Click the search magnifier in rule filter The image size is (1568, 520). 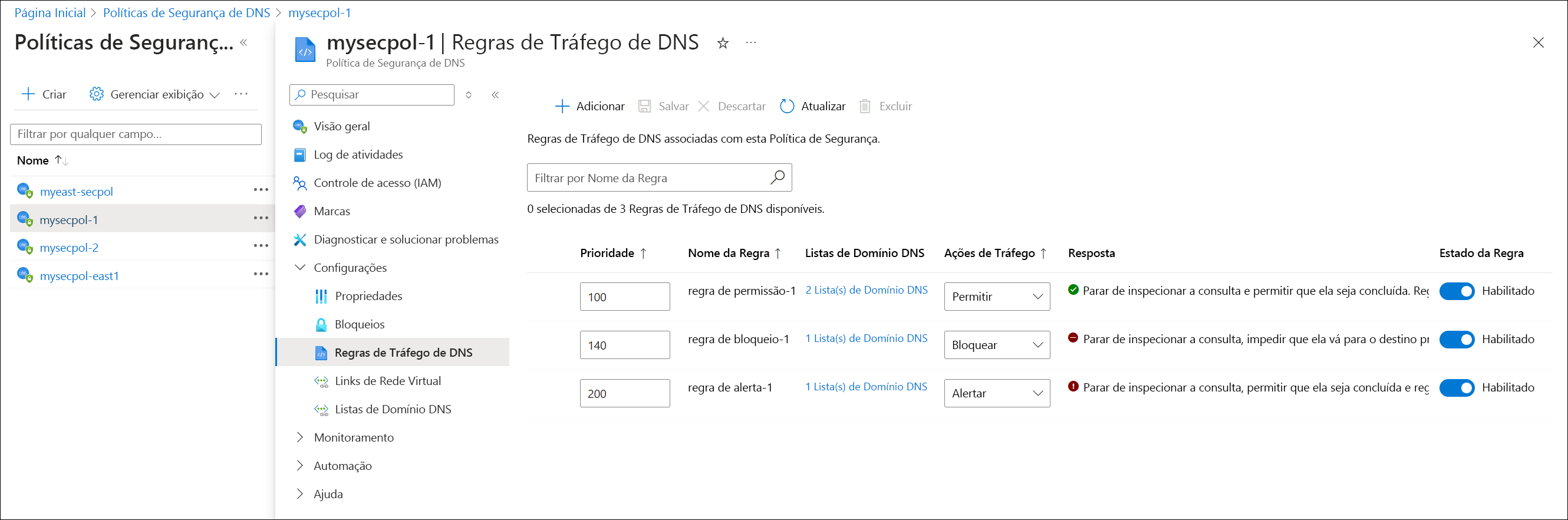pyautogui.click(x=778, y=178)
